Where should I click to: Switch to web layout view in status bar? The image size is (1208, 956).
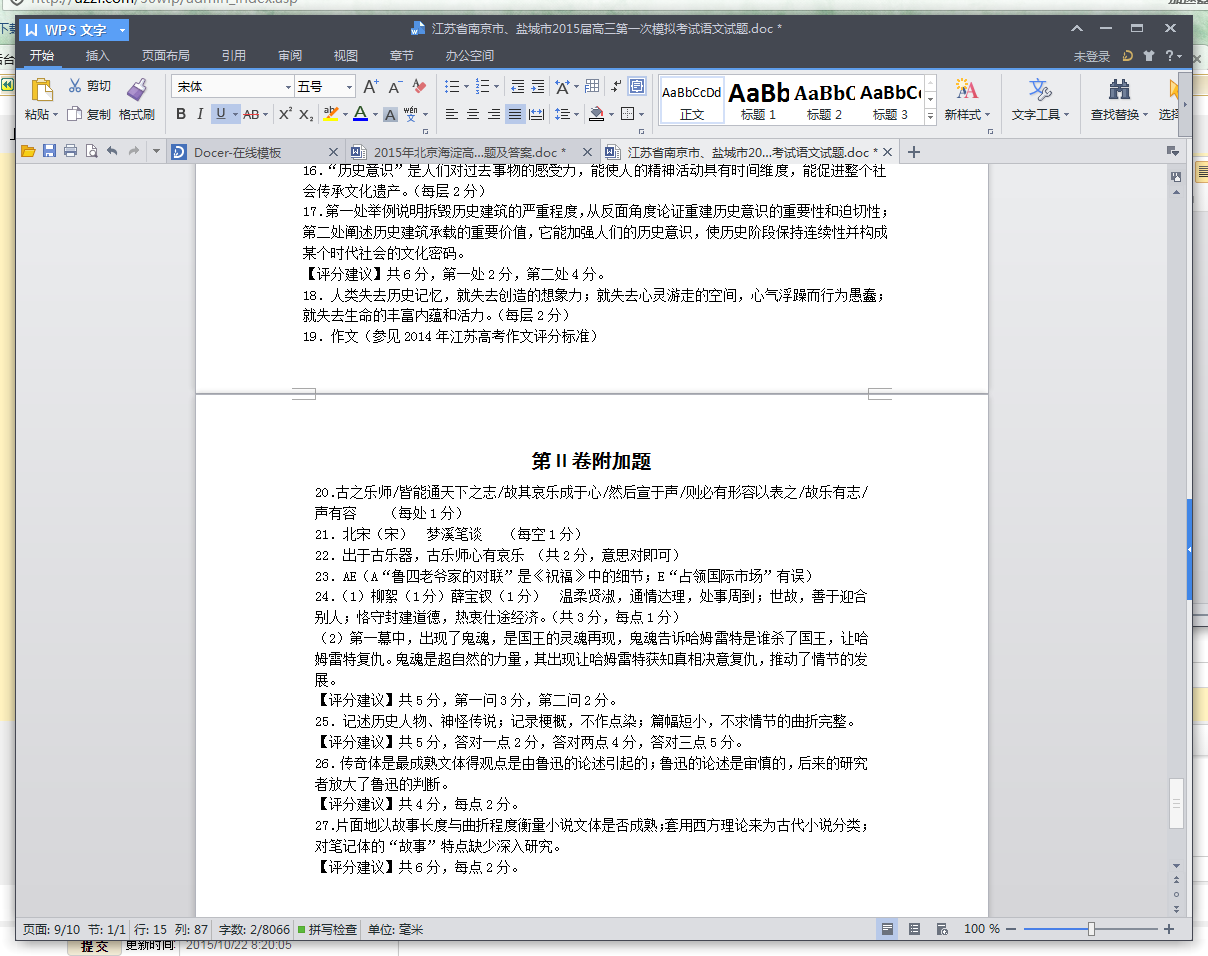942,930
